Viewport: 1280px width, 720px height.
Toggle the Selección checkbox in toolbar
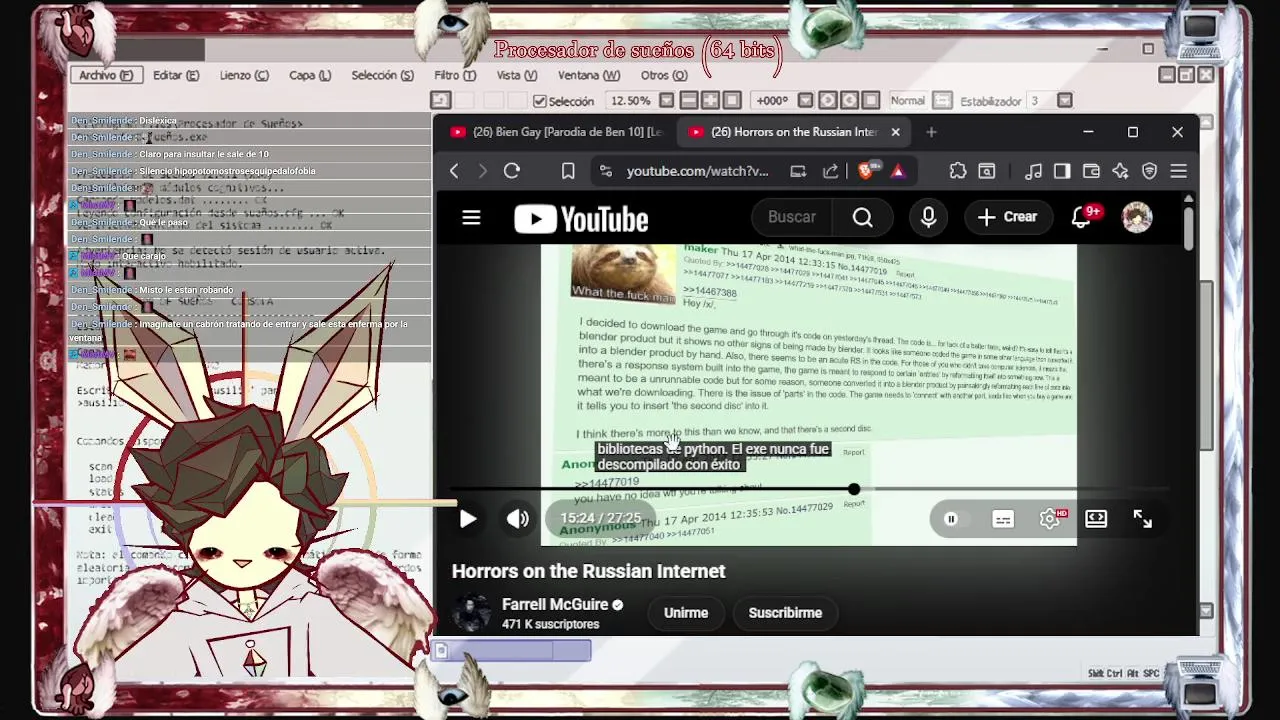pos(540,101)
